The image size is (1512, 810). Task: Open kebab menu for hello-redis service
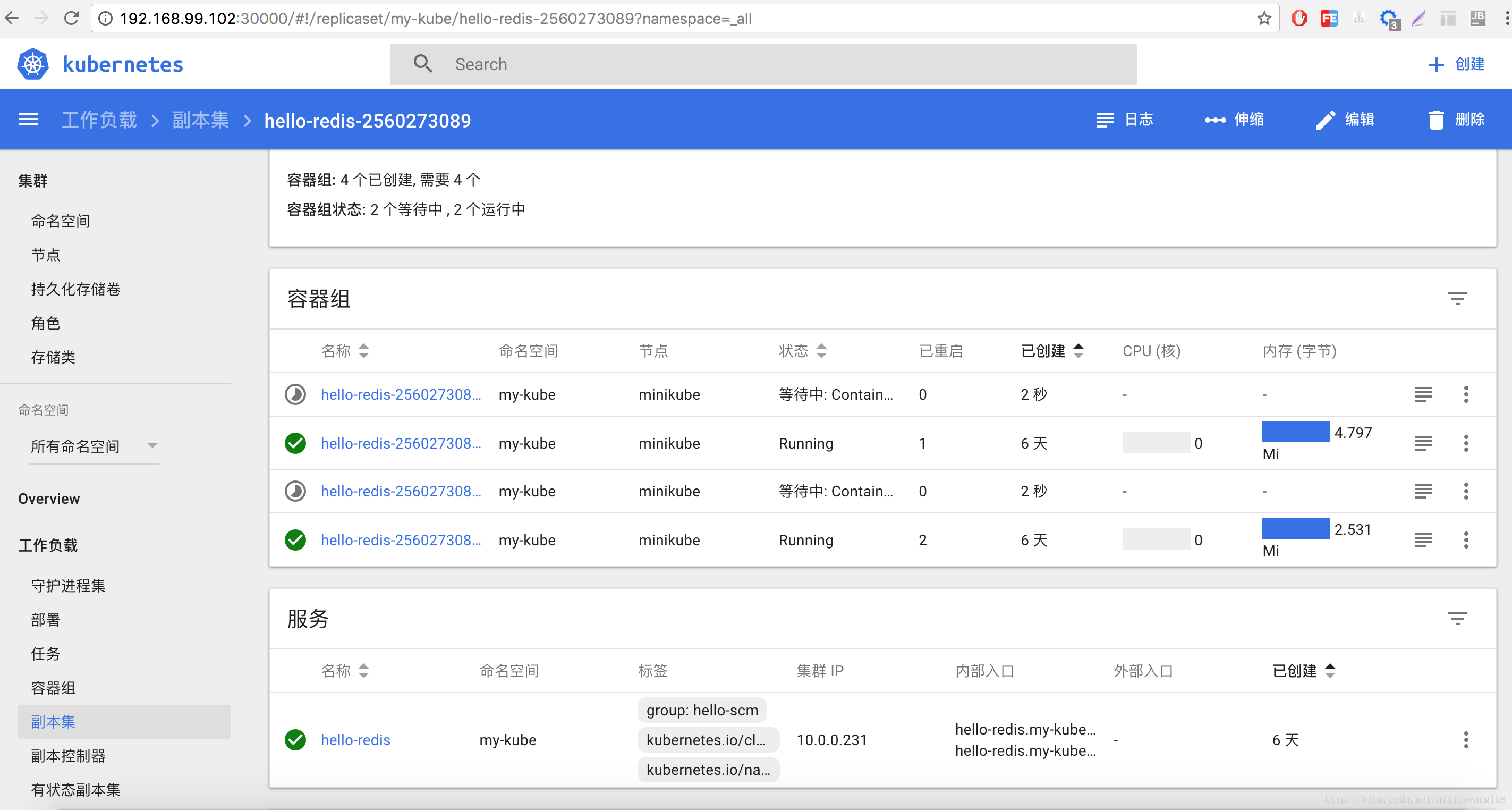tap(1466, 739)
